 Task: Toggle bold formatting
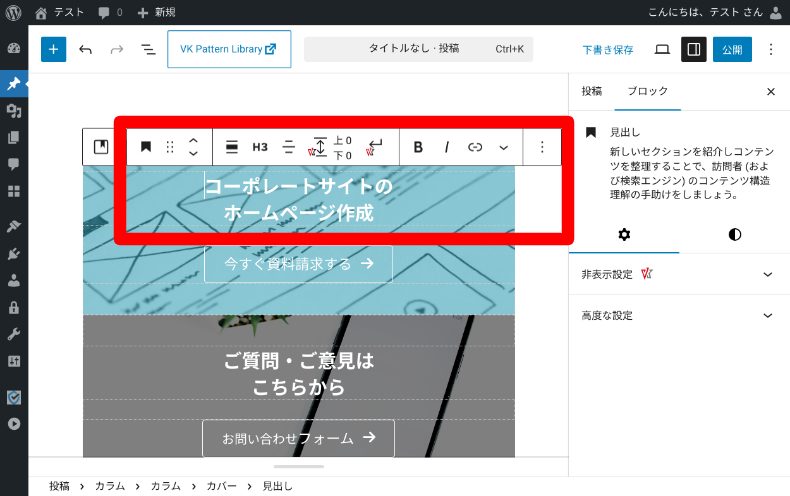(418, 147)
